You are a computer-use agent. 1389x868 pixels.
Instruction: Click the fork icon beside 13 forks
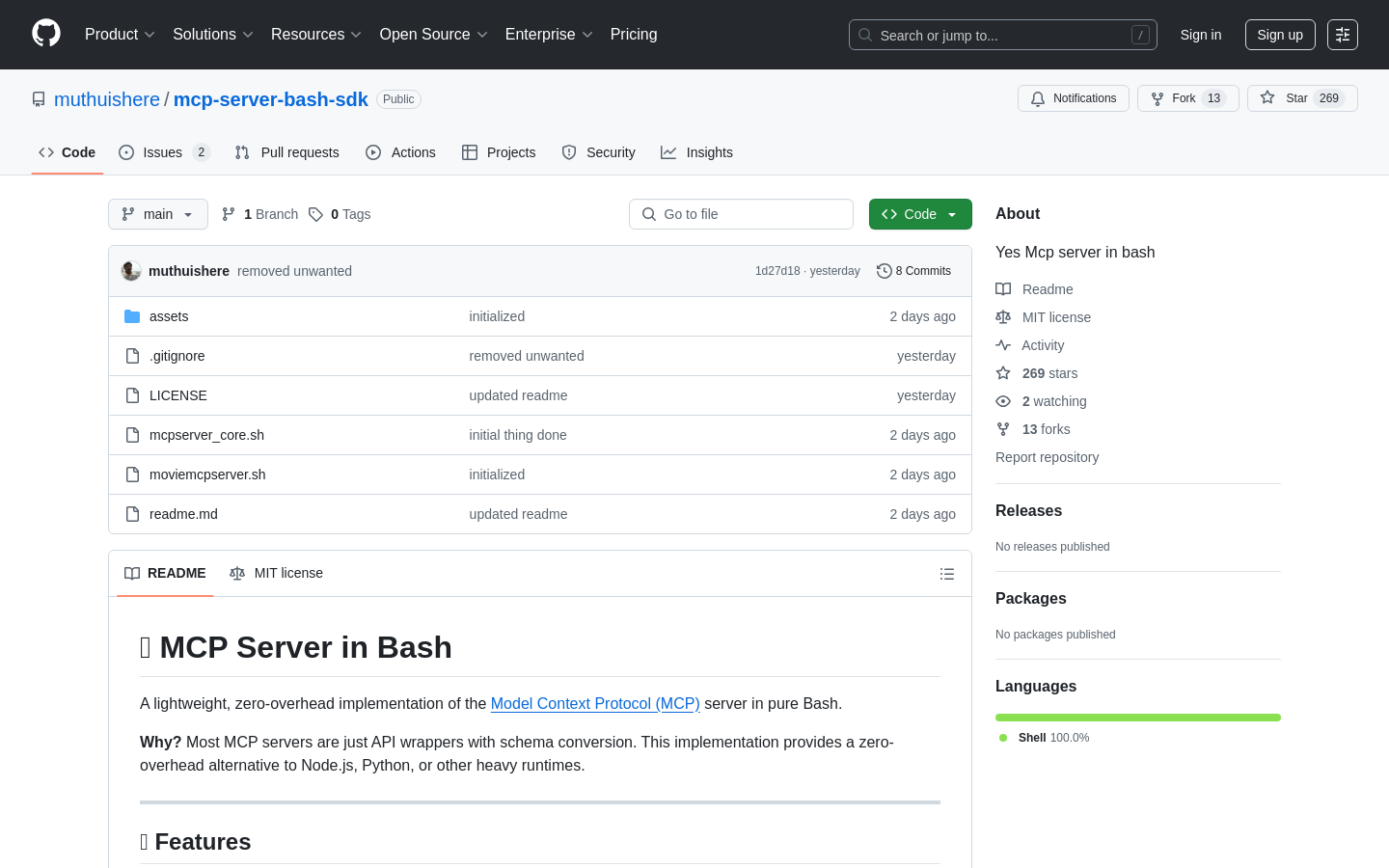click(x=1003, y=429)
